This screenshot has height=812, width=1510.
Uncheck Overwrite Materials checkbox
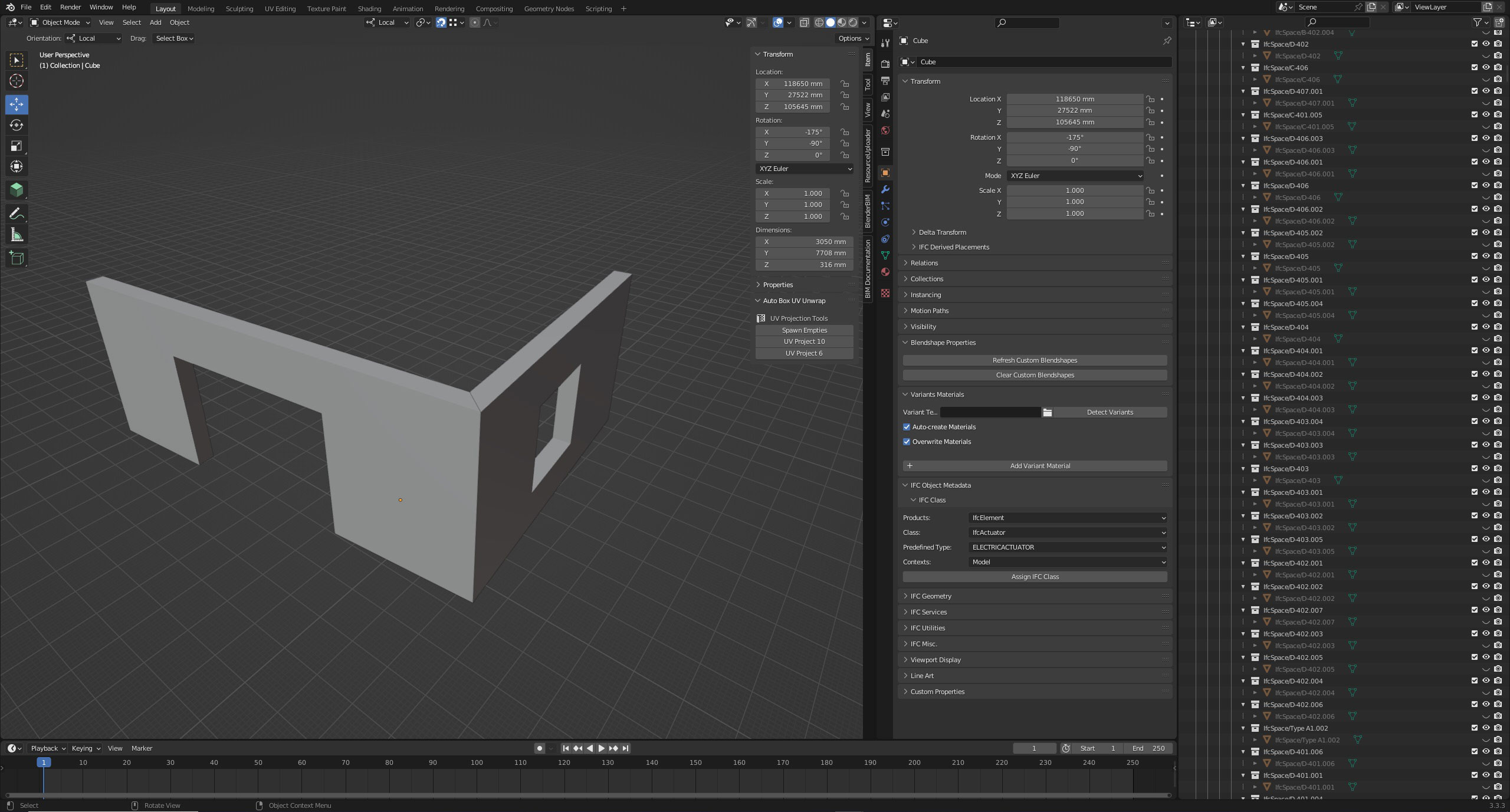click(907, 442)
